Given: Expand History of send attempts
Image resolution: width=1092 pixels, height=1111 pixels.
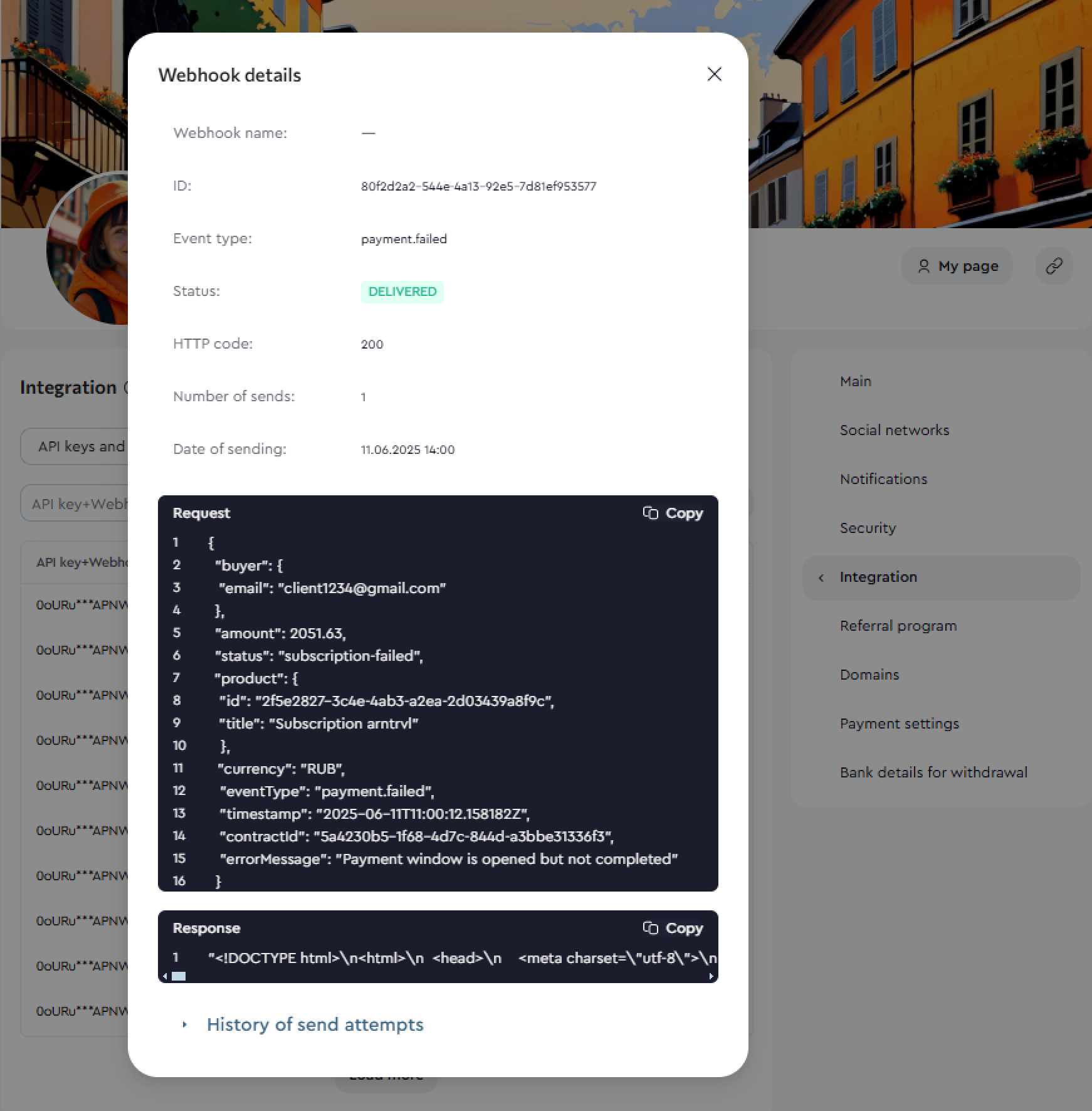Looking at the screenshot, I should [315, 1024].
